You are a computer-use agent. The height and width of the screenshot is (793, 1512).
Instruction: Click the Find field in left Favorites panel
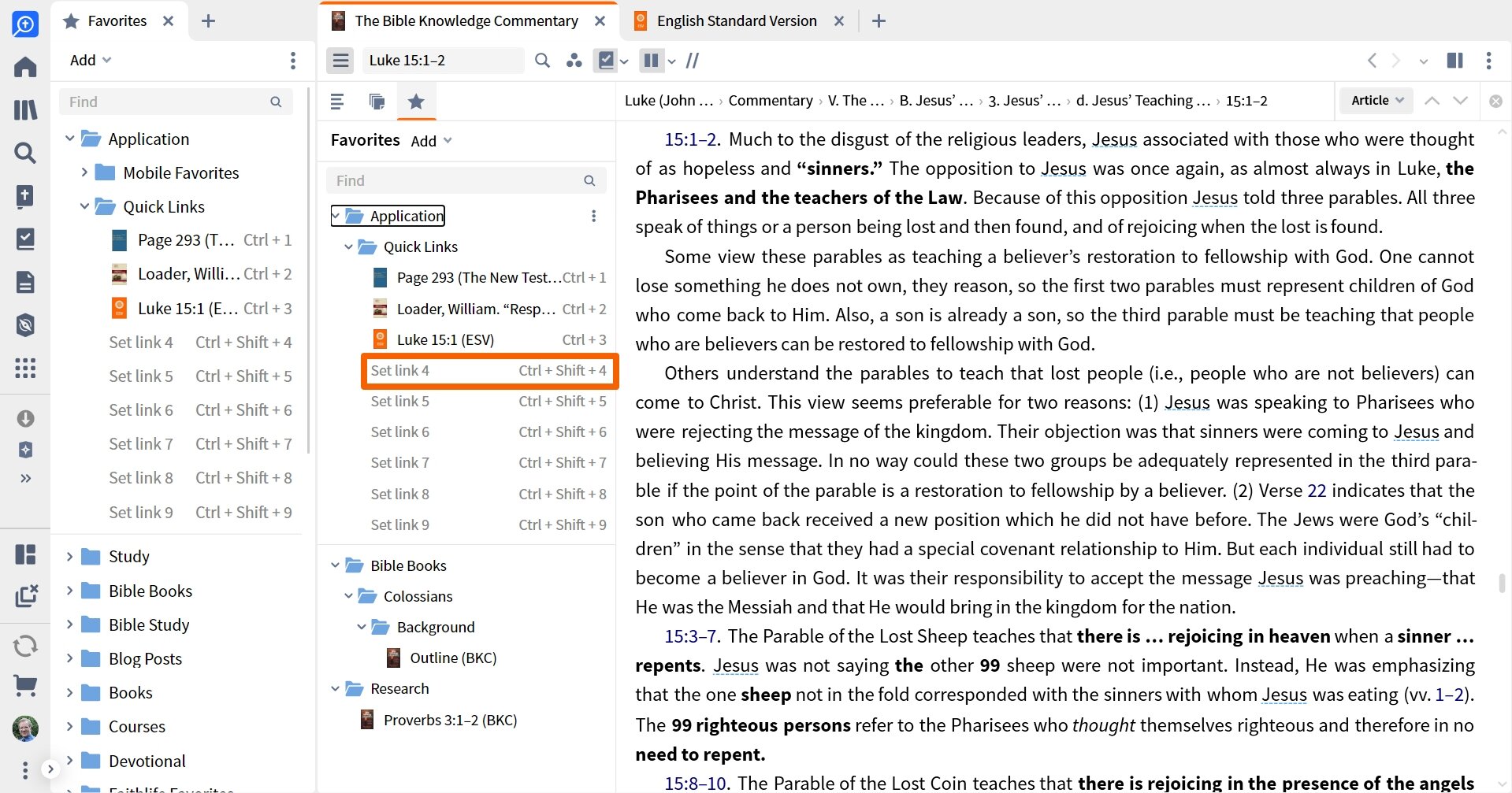(x=175, y=102)
